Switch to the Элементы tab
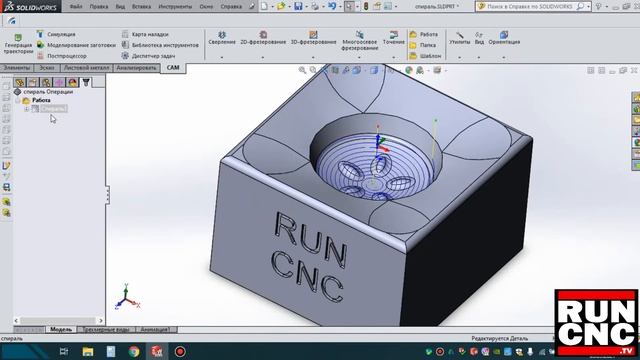Viewport: 640px width, 360px height. 17,68
